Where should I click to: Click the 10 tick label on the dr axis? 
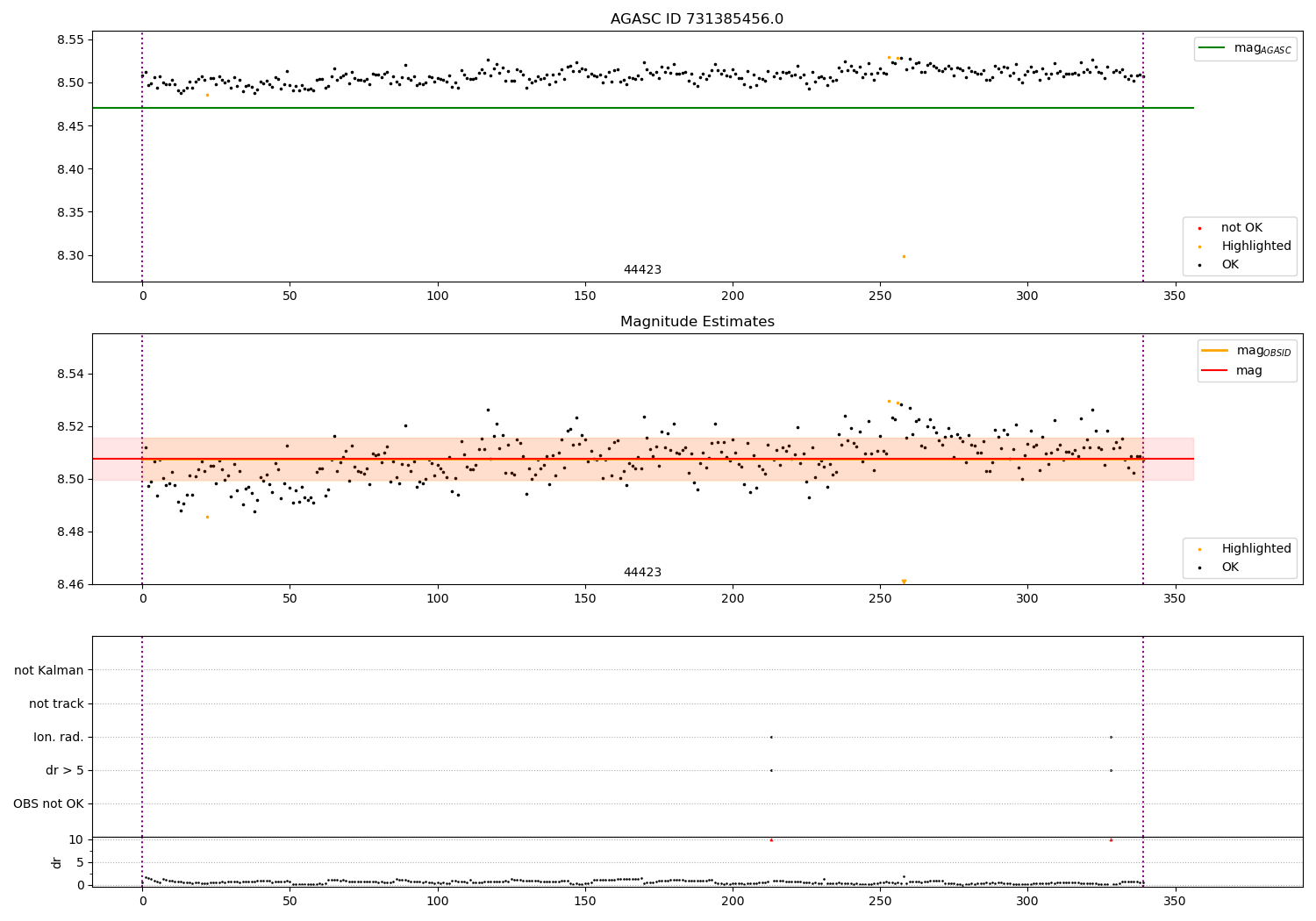76,840
